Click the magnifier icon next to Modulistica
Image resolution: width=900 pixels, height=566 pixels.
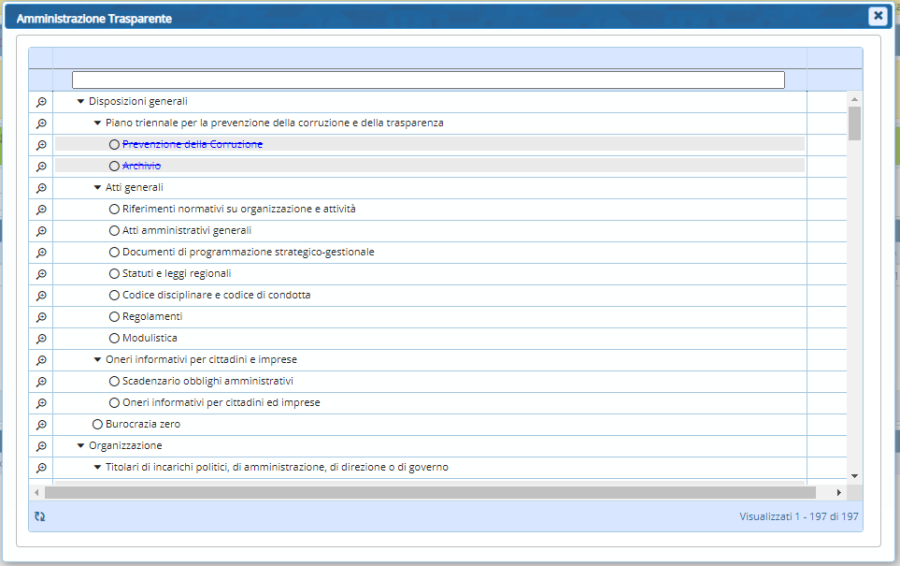click(x=41, y=339)
